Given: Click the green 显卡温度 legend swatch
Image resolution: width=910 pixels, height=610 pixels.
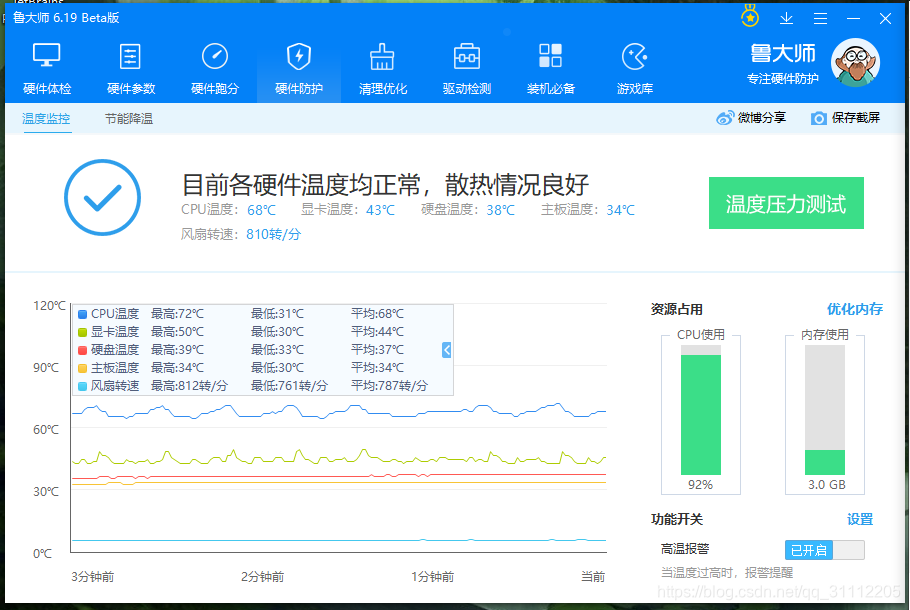Looking at the screenshot, I should [x=82, y=332].
